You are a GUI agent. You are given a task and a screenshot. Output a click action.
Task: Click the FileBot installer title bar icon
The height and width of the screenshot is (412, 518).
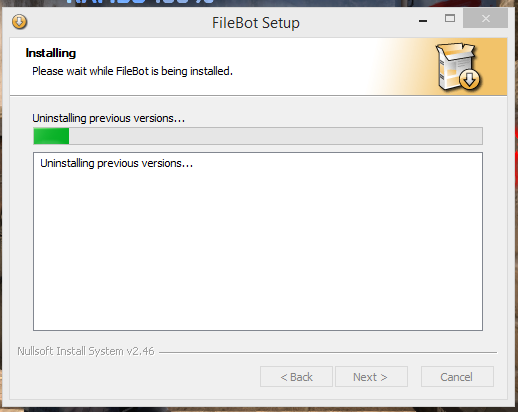tap(19, 22)
